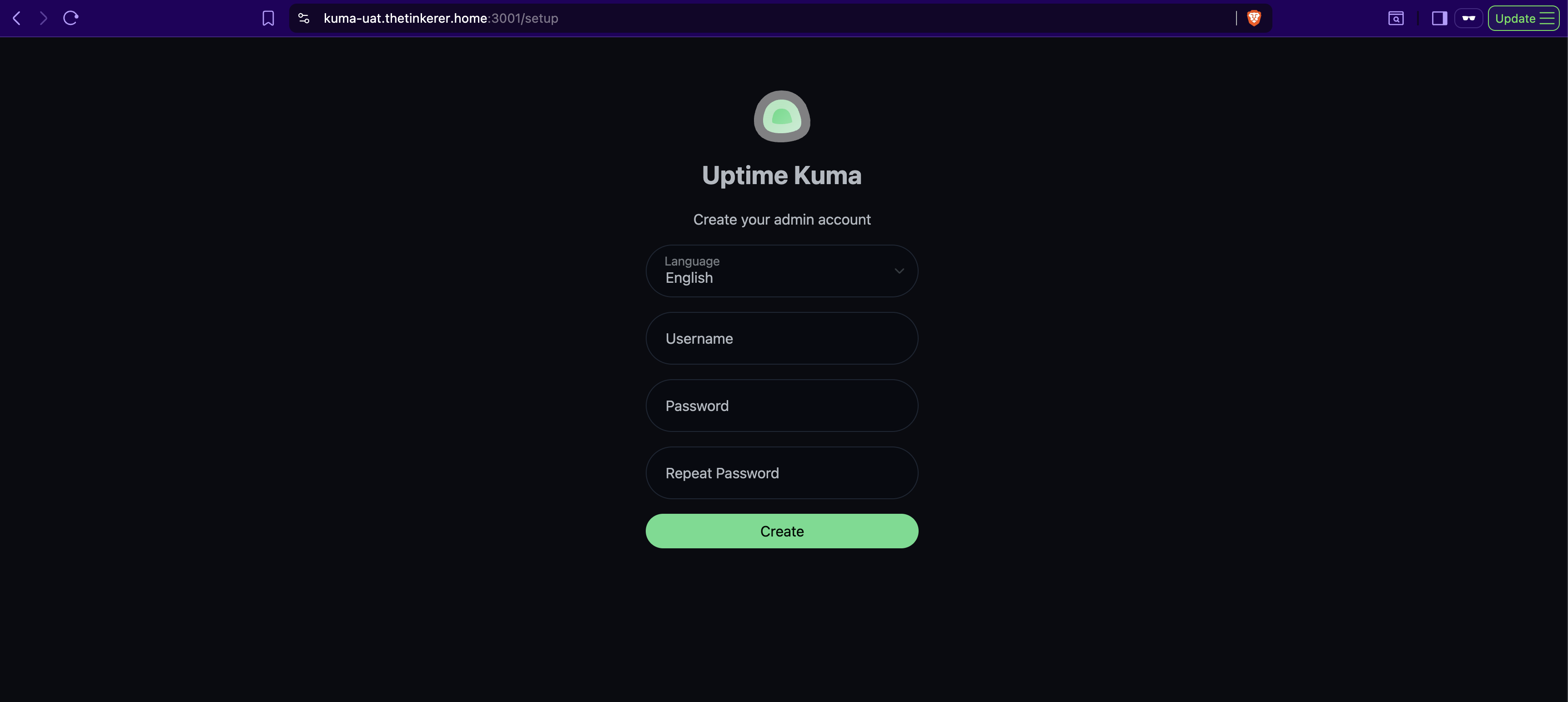Open the browser sidebar panel
Screen dimensions: 1568x702
[1439, 18]
